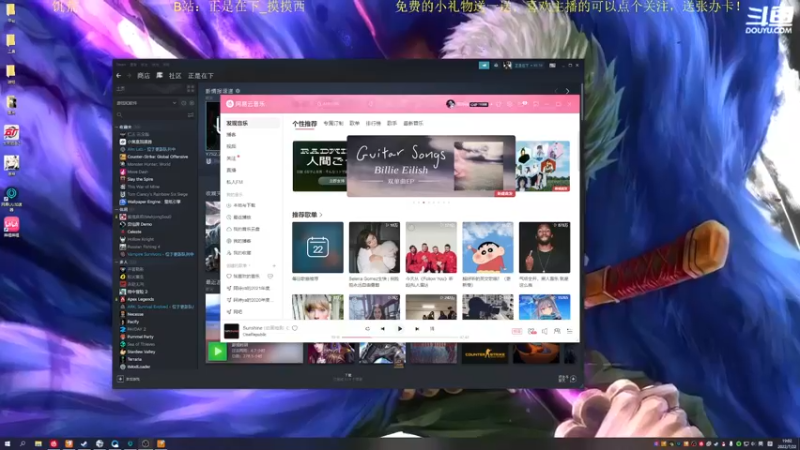Click the red sound-quality badge in player bar
This screenshot has width=800, height=450.
517,331
